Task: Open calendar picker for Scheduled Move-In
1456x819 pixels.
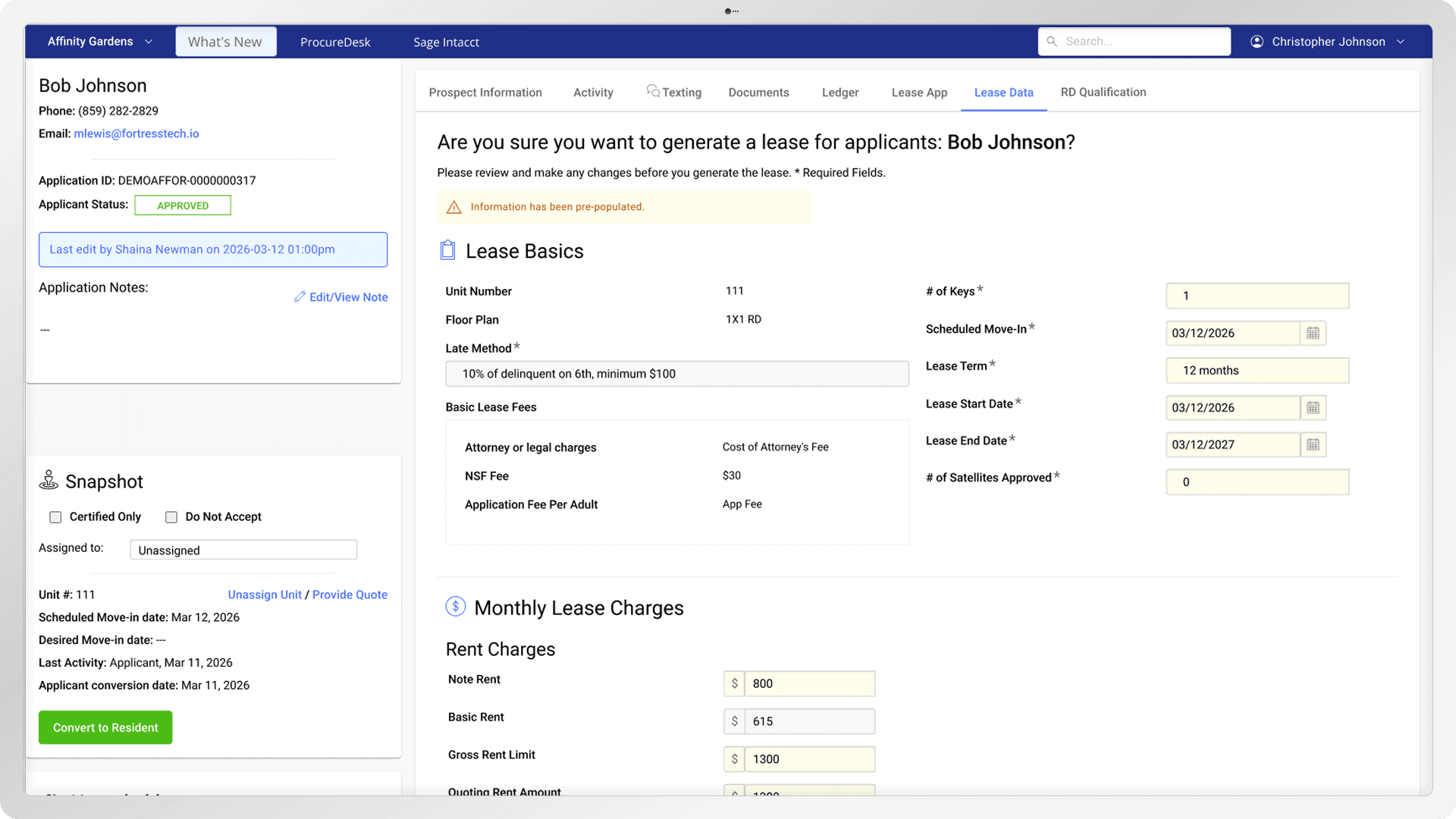Action: [x=1313, y=333]
